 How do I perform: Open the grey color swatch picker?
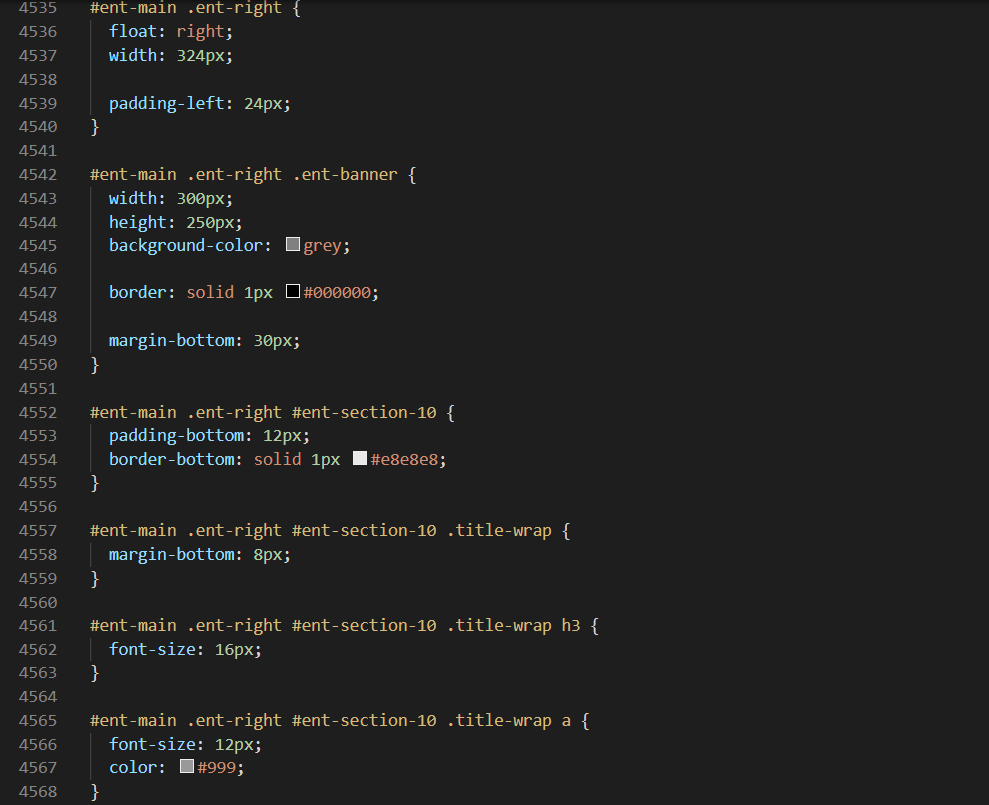coord(293,244)
